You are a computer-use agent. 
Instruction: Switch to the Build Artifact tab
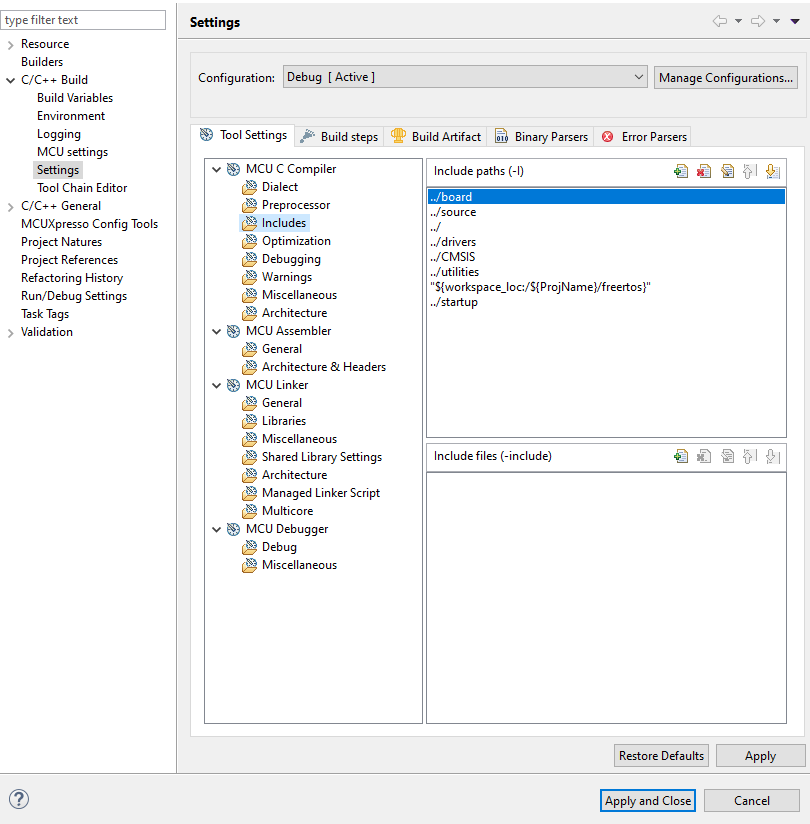435,137
